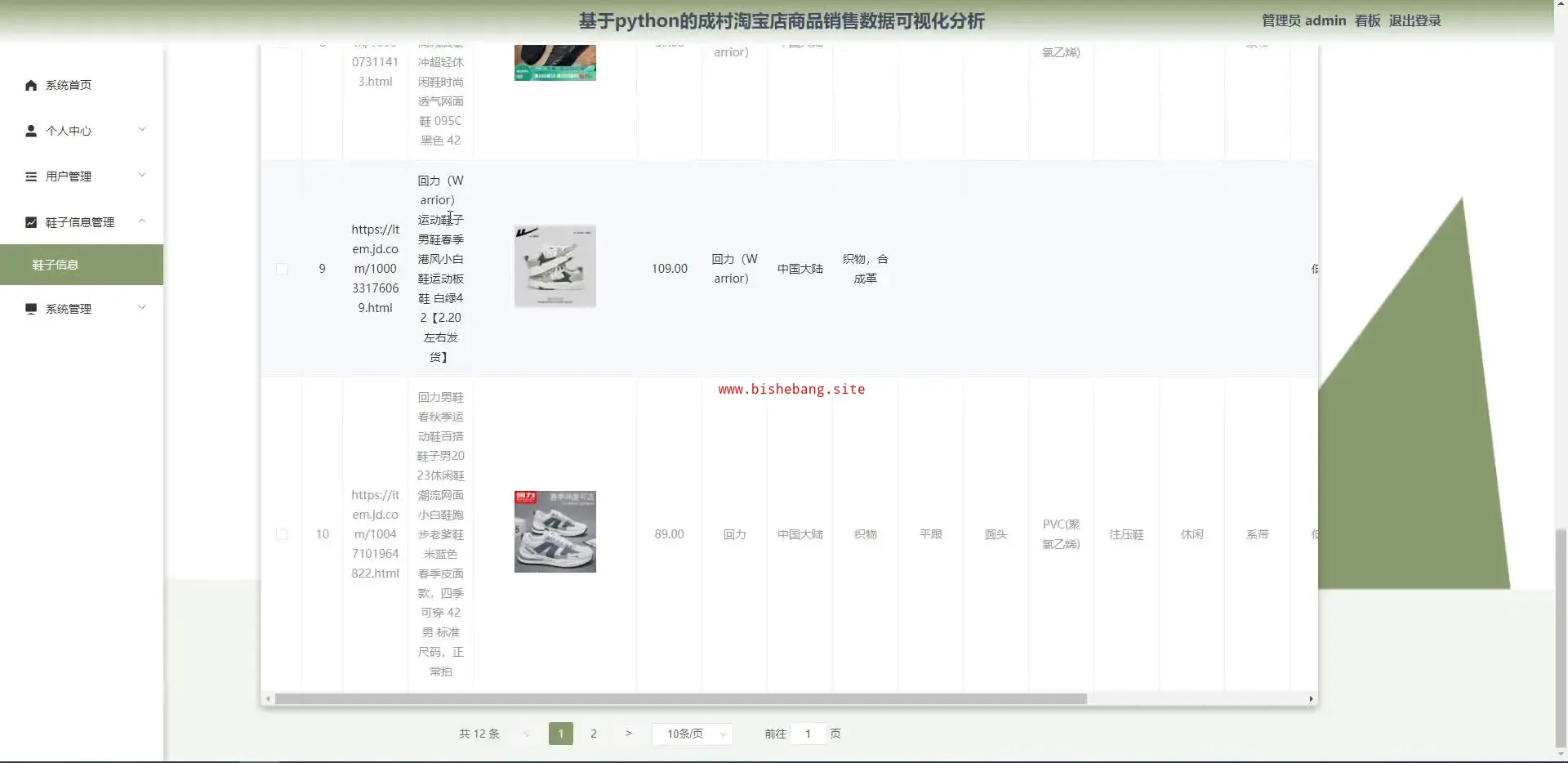The height and width of the screenshot is (763, 1568).
Task: Click the row 9 product title text
Action: [x=441, y=269]
